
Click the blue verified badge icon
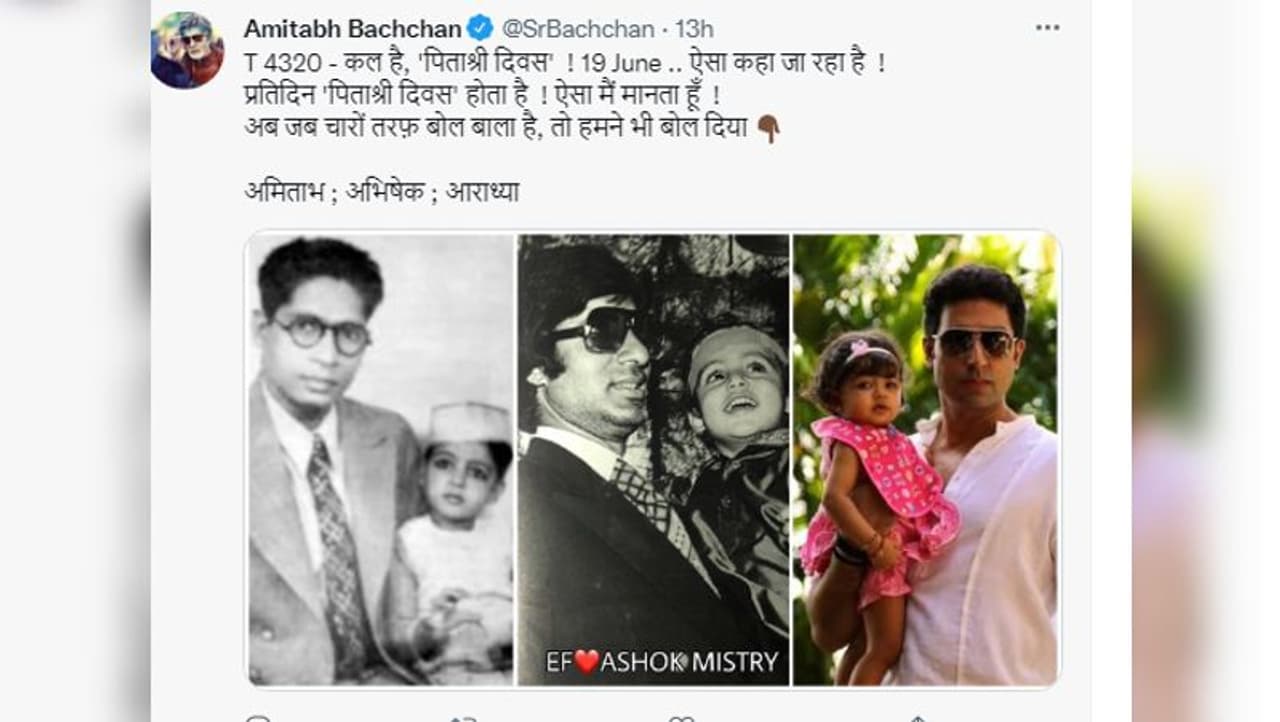coord(481,28)
